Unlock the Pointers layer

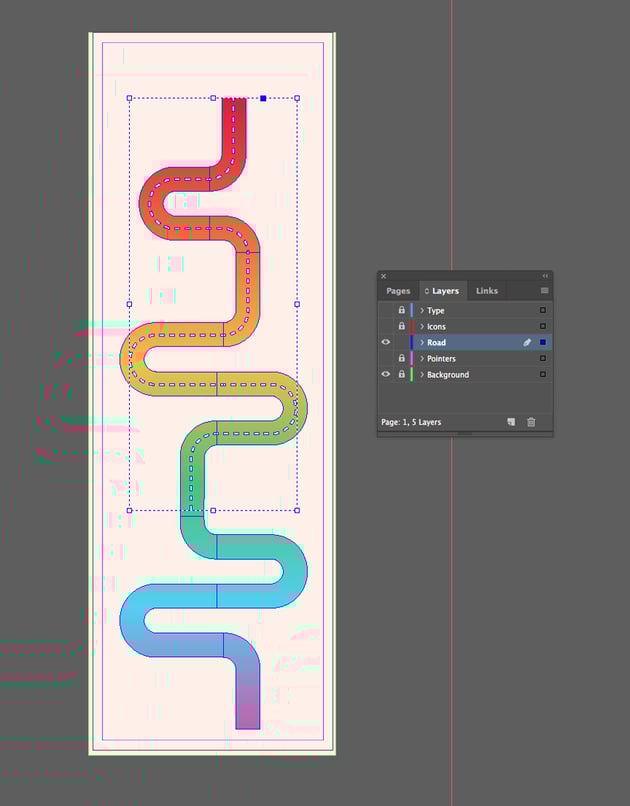[x=401, y=358]
